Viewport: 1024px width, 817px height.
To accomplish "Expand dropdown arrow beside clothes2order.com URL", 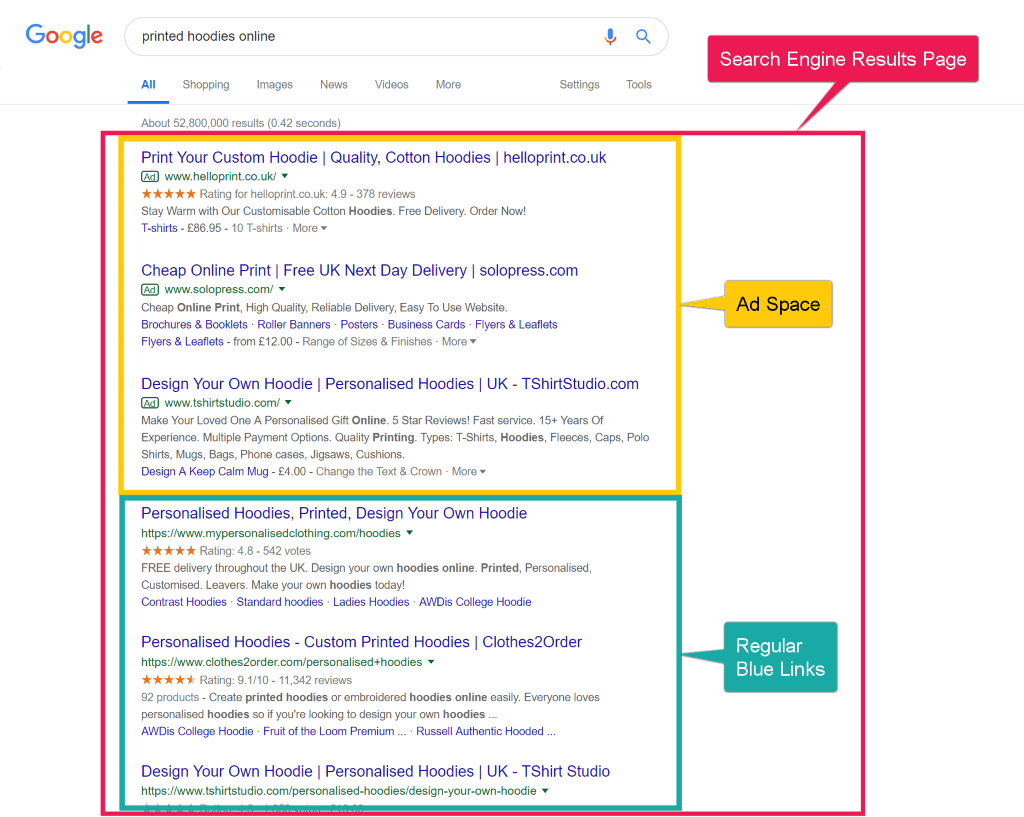I will 431,662.
